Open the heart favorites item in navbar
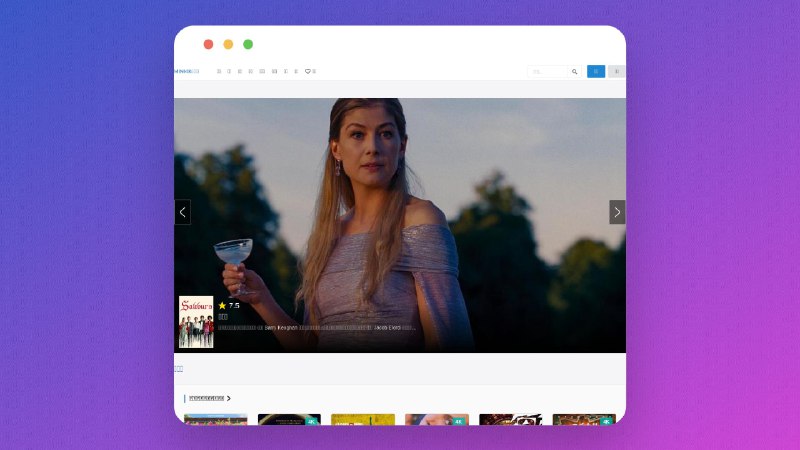The image size is (800, 450). pyautogui.click(x=309, y=72)
